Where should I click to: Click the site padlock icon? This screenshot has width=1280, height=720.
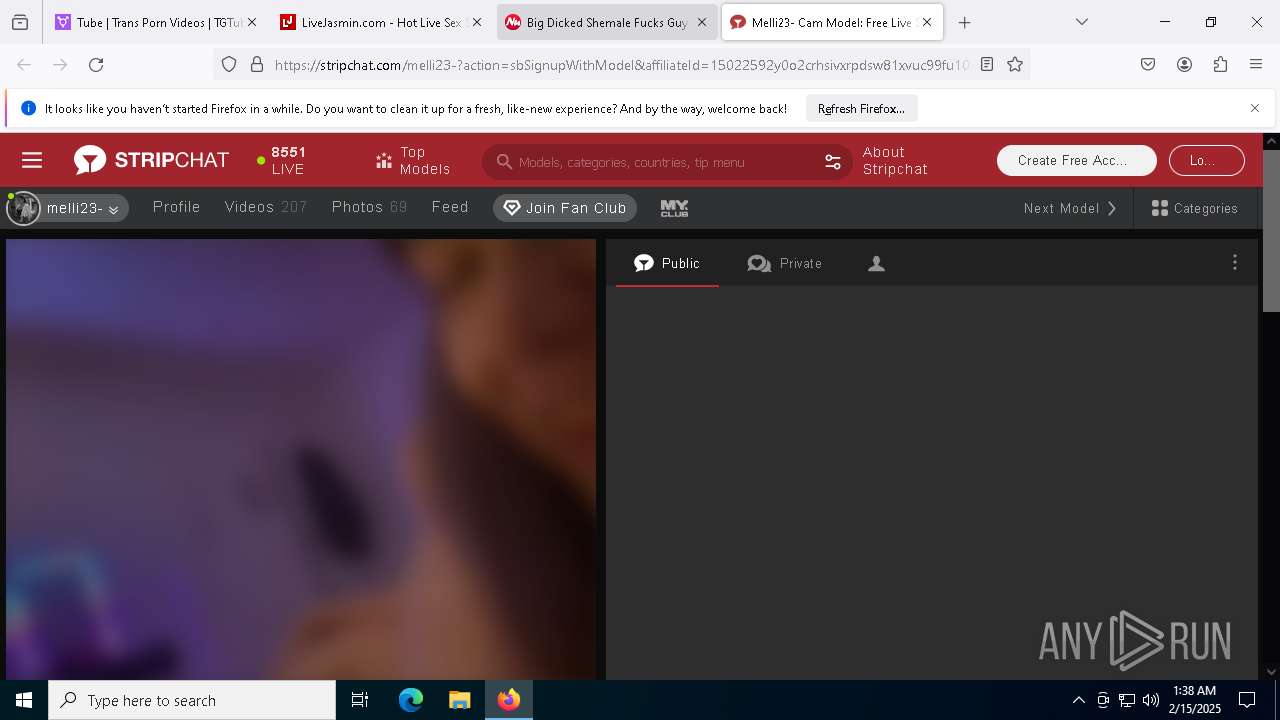click(257, 64)
